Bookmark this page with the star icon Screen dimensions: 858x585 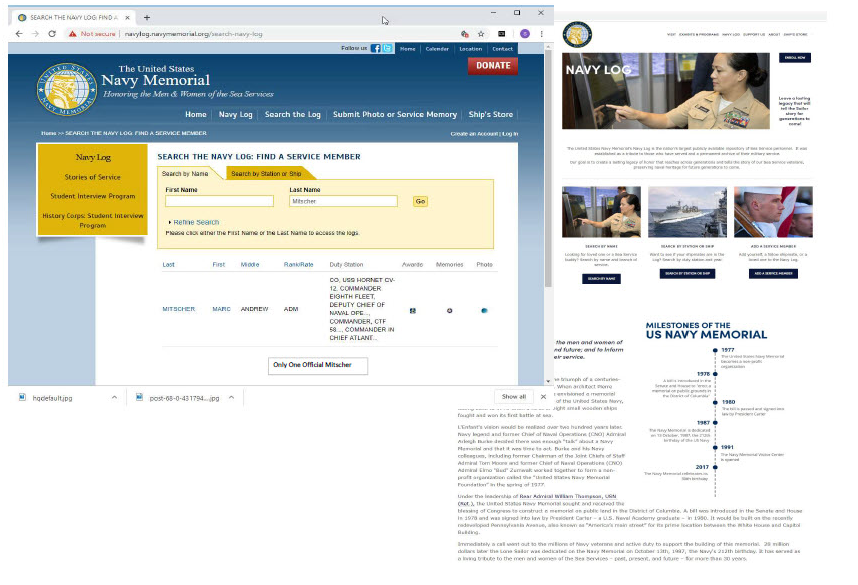(x=481, y=34)
